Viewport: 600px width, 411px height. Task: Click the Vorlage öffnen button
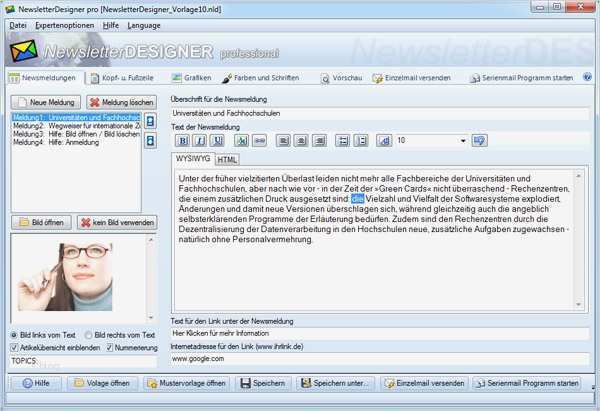pyautogui.click(x=103, y=383)
